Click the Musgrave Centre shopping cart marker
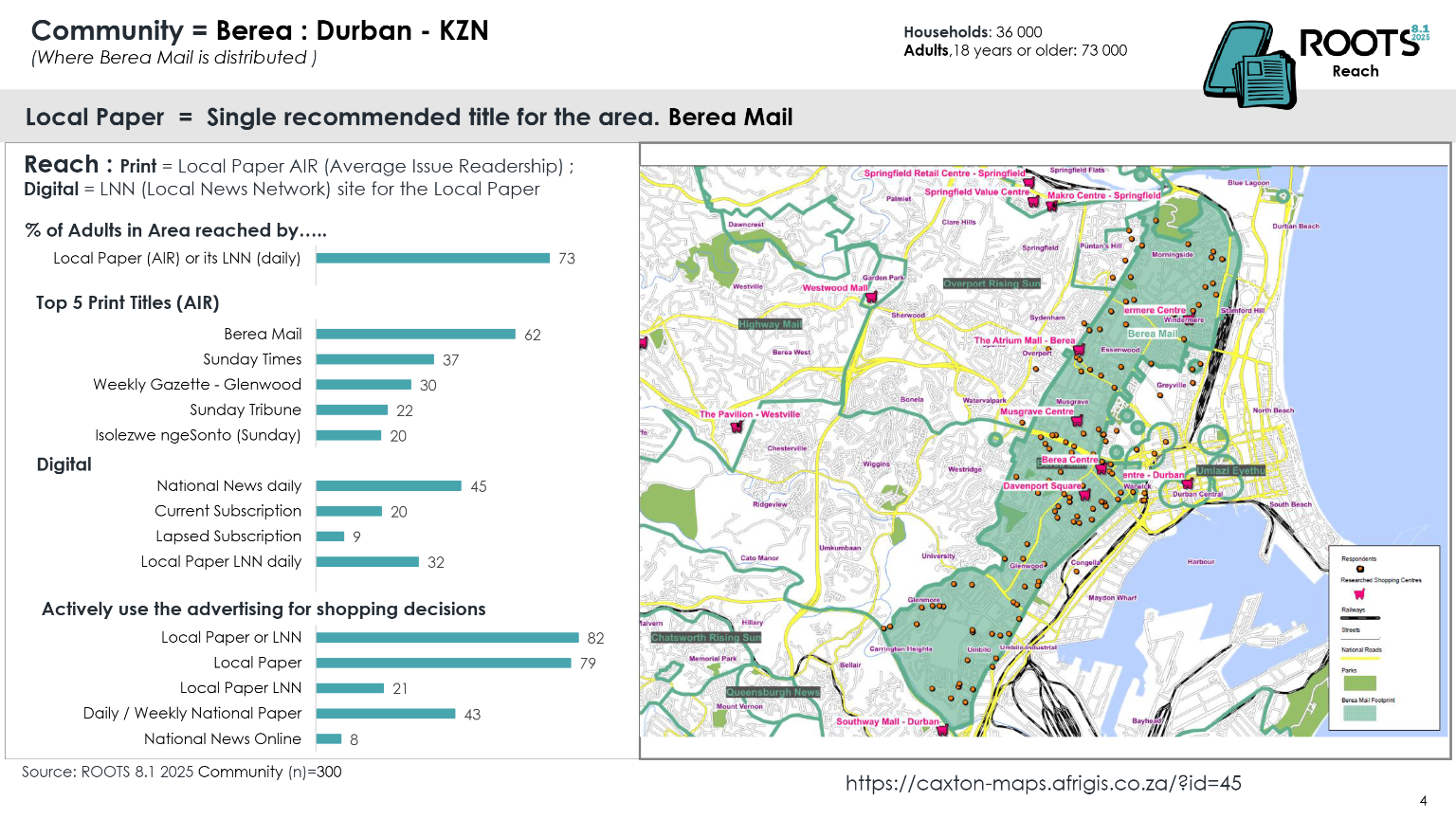Image resolution: width=1456 pixels, height=819 pixels. click(x=1077, y=421)
